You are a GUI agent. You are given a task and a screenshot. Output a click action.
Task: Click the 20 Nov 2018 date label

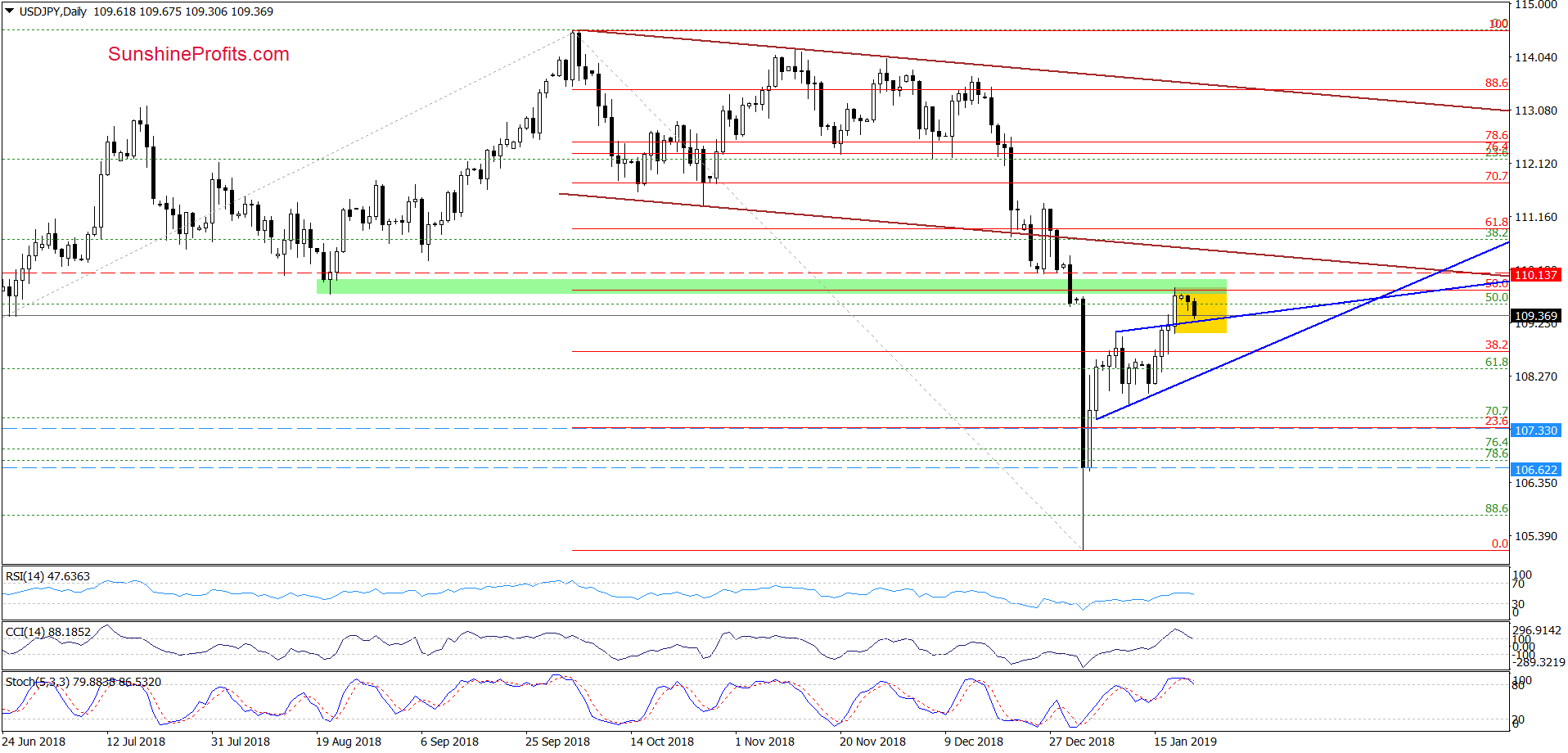pyautogui.click(x=872, y=742)
